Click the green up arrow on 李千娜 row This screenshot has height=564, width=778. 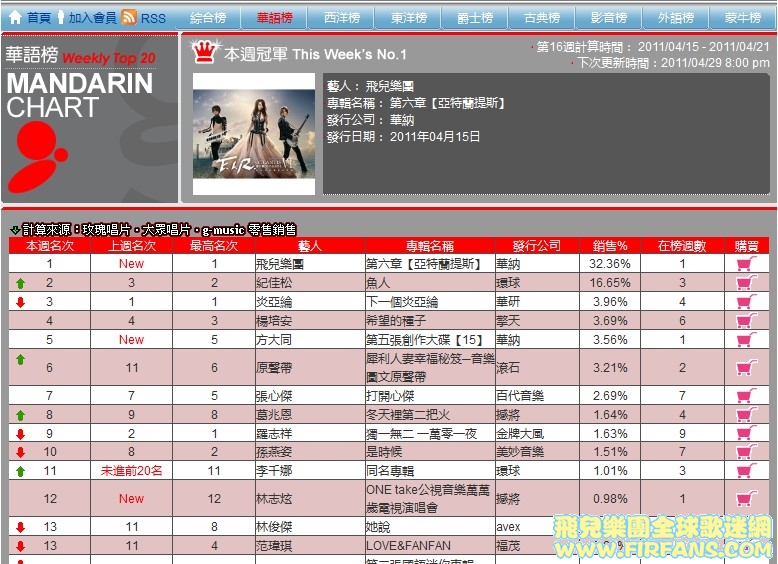pos(20,471)
